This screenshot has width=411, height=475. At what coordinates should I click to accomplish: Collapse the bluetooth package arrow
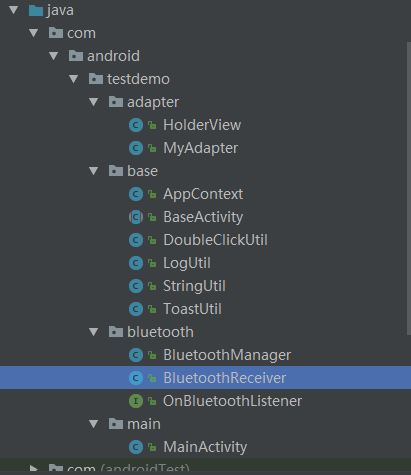point(94,332)
